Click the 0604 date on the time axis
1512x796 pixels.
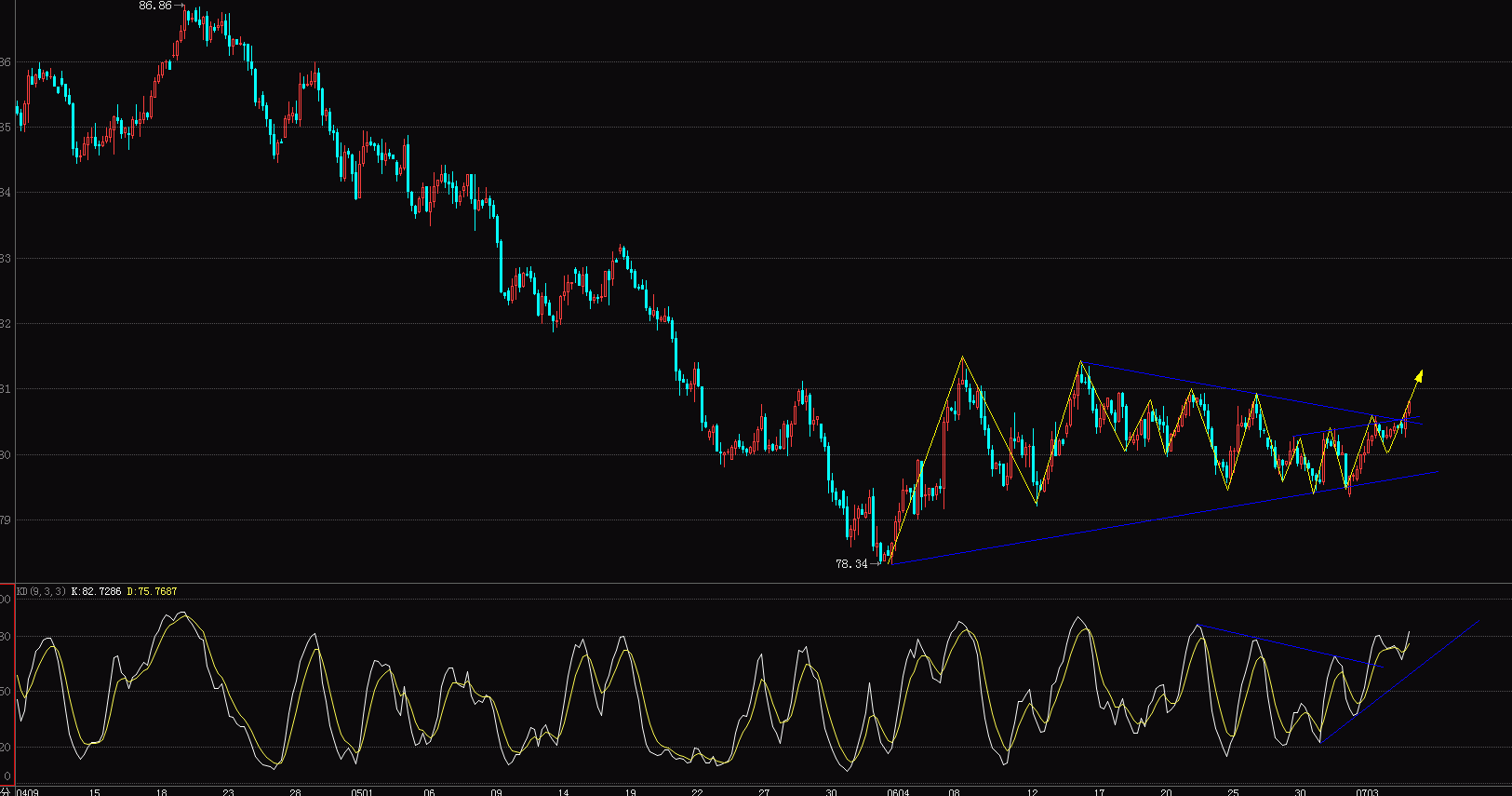coord(898,792)
